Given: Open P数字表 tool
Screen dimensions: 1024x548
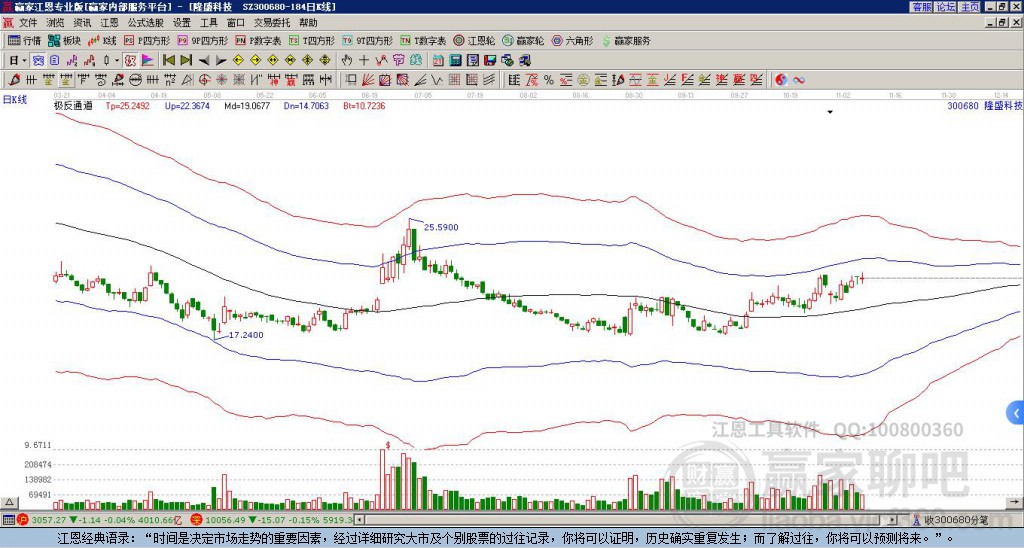Looking at the screenshot, I should coord(258,40).
